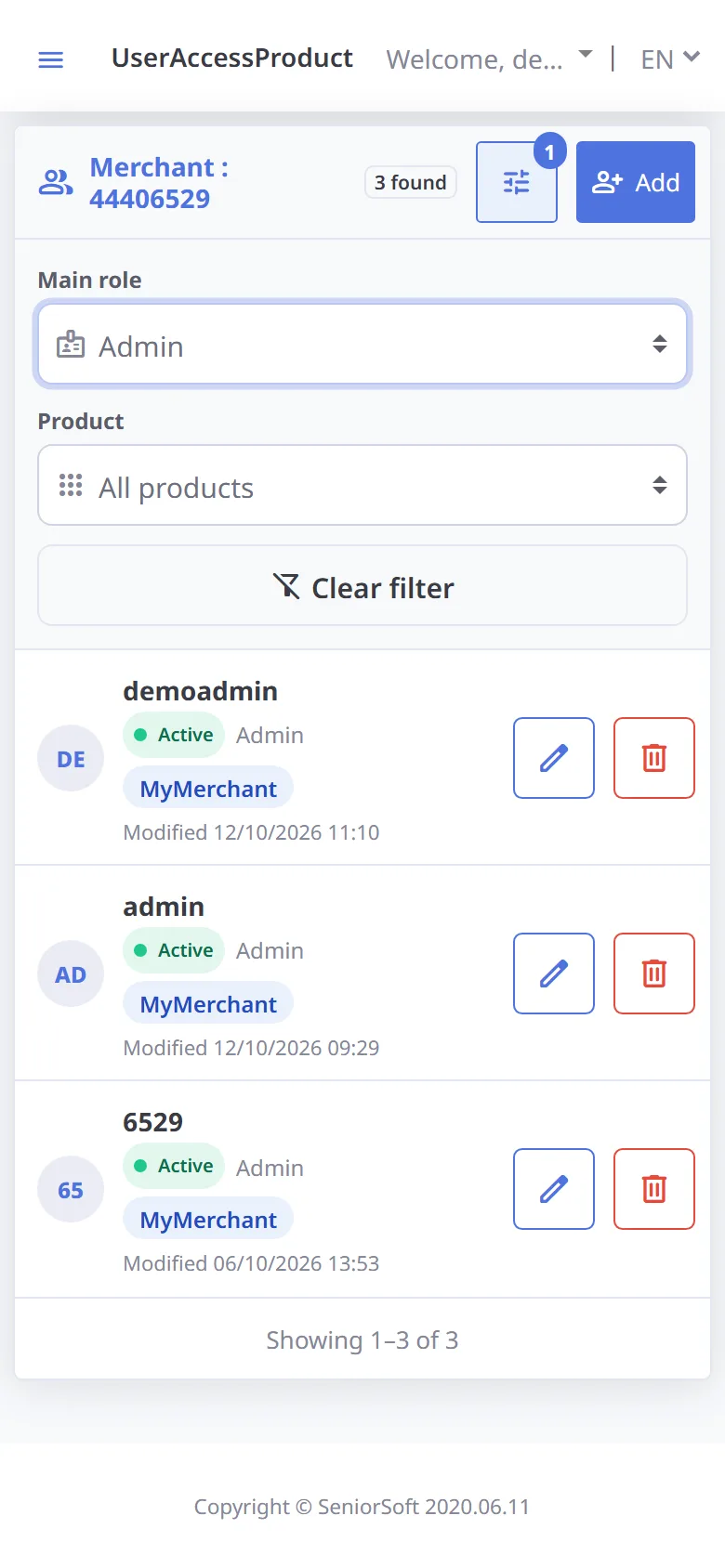Edit the admin user

(554, 973)
